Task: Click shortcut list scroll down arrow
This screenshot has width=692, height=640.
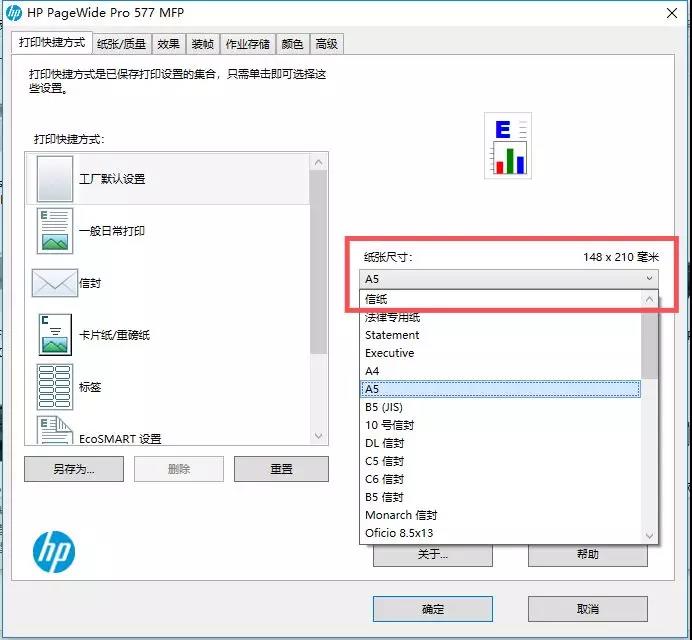Action: 319,436
